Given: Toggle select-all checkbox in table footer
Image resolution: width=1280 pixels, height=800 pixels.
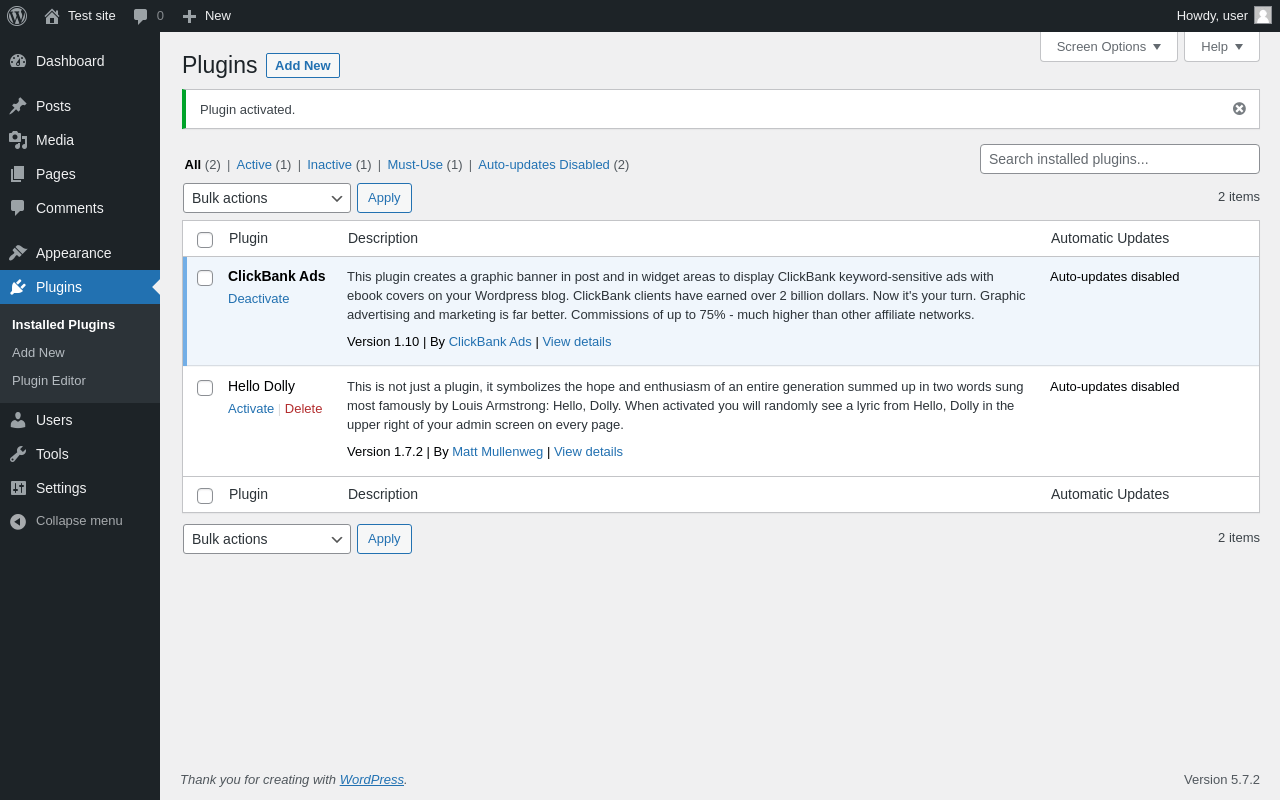Looking at the screenshot, I should click(205, 496).
